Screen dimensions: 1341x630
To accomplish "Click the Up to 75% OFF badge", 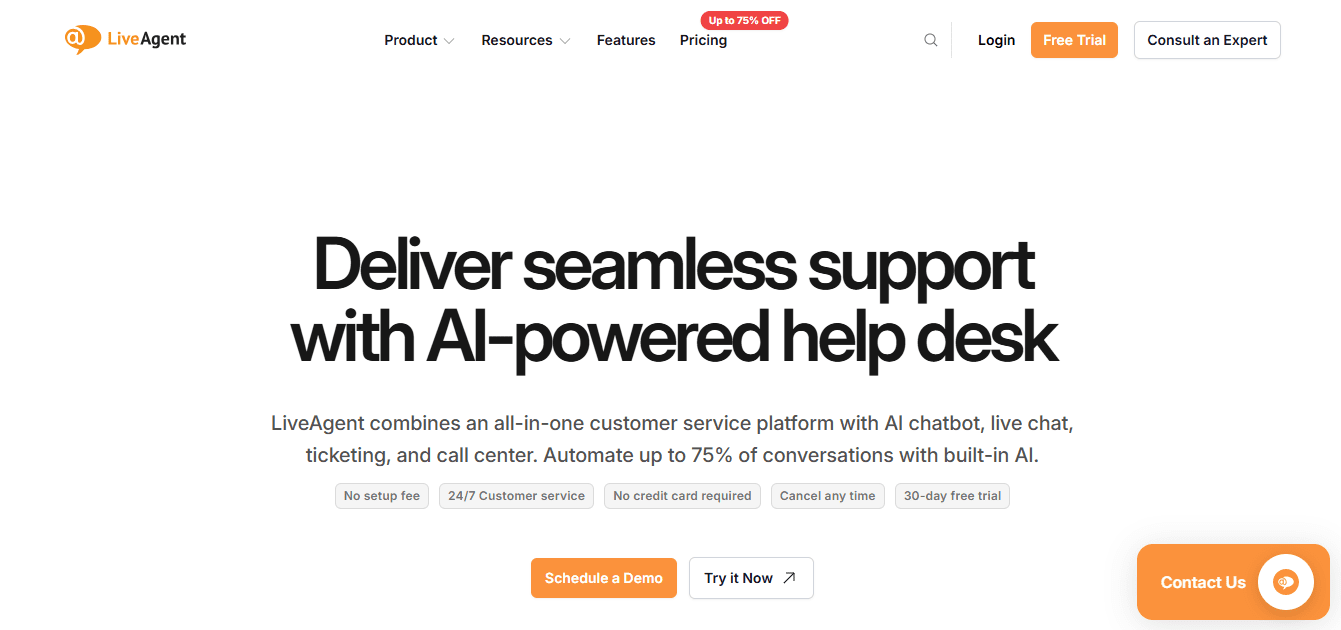I will tap(745, 20).
